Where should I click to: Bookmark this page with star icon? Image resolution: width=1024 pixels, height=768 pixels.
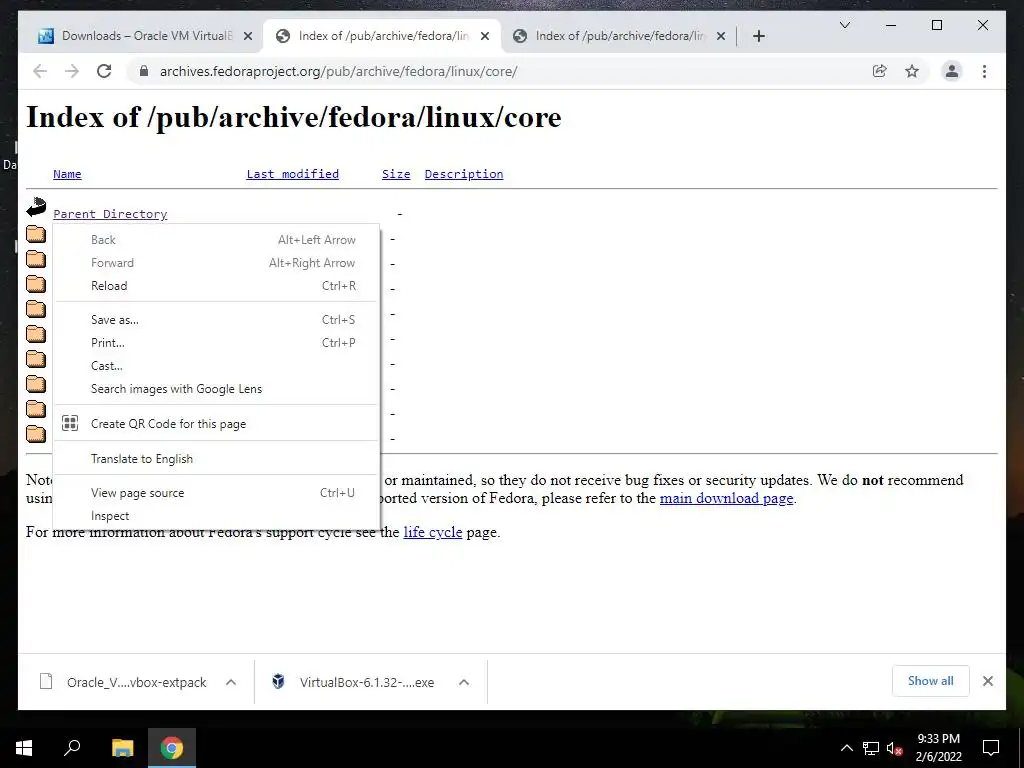(x=912, y=71)
